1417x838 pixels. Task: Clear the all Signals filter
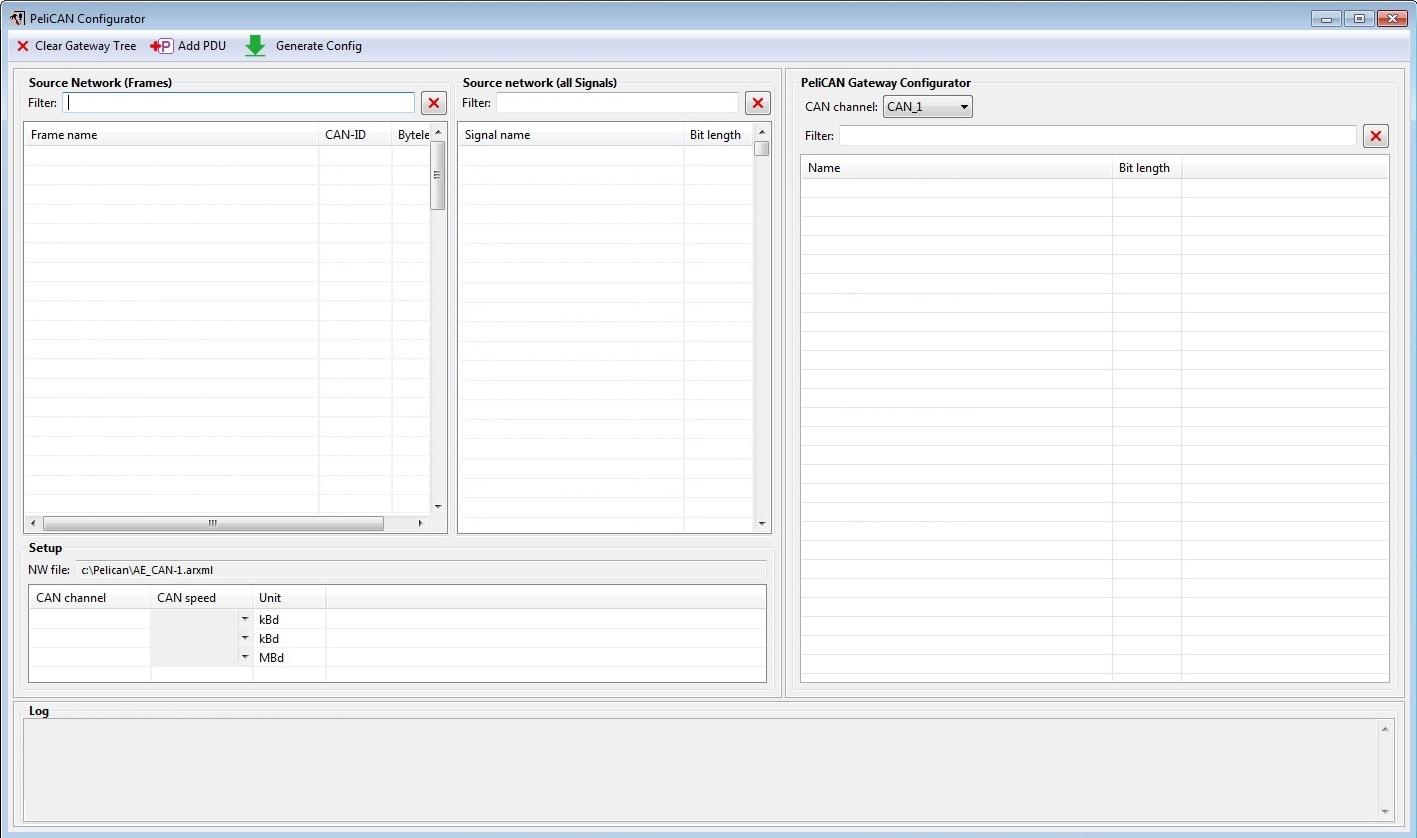758,103
